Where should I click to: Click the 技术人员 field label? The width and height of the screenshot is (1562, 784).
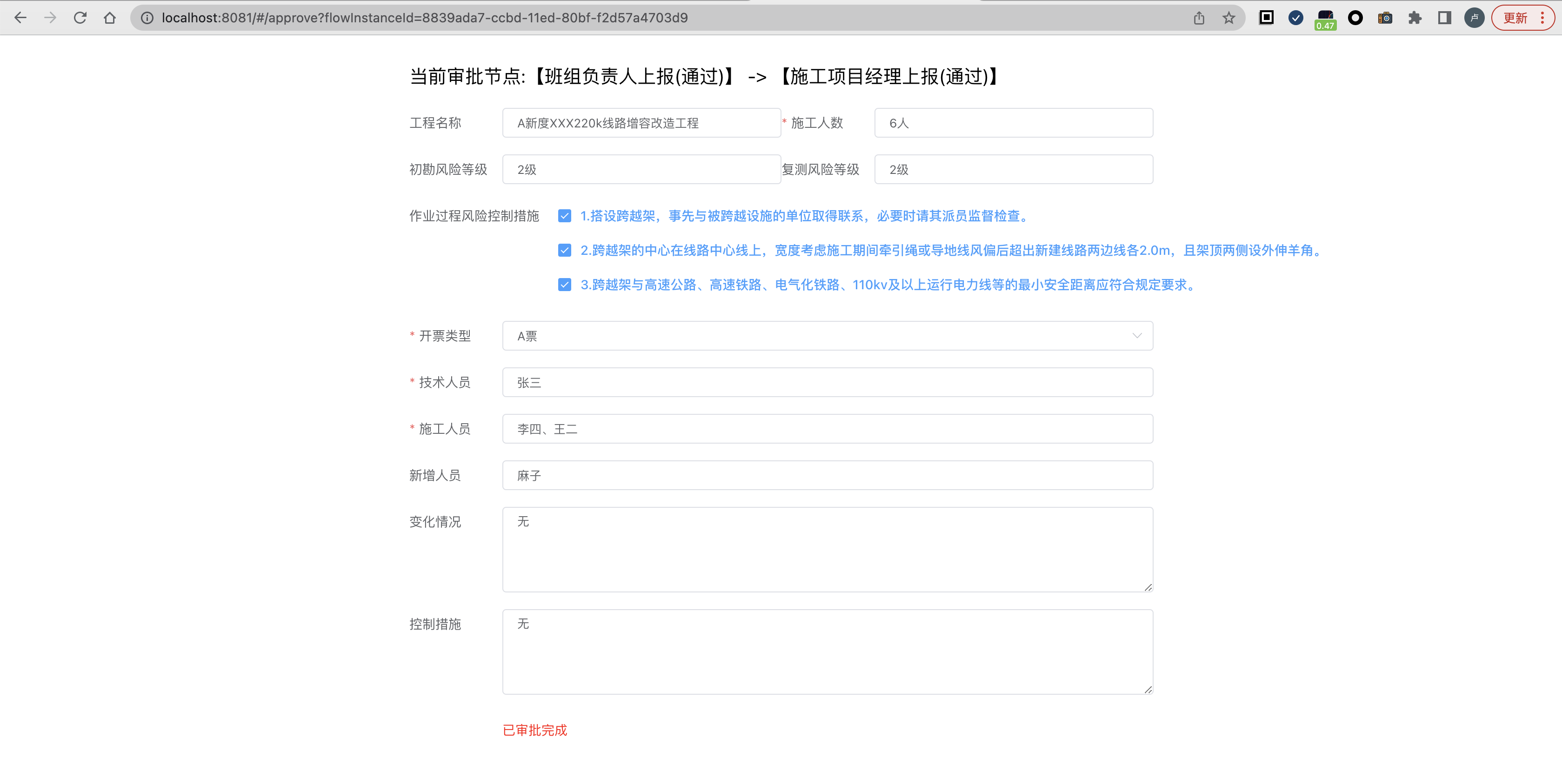[445, 383]
